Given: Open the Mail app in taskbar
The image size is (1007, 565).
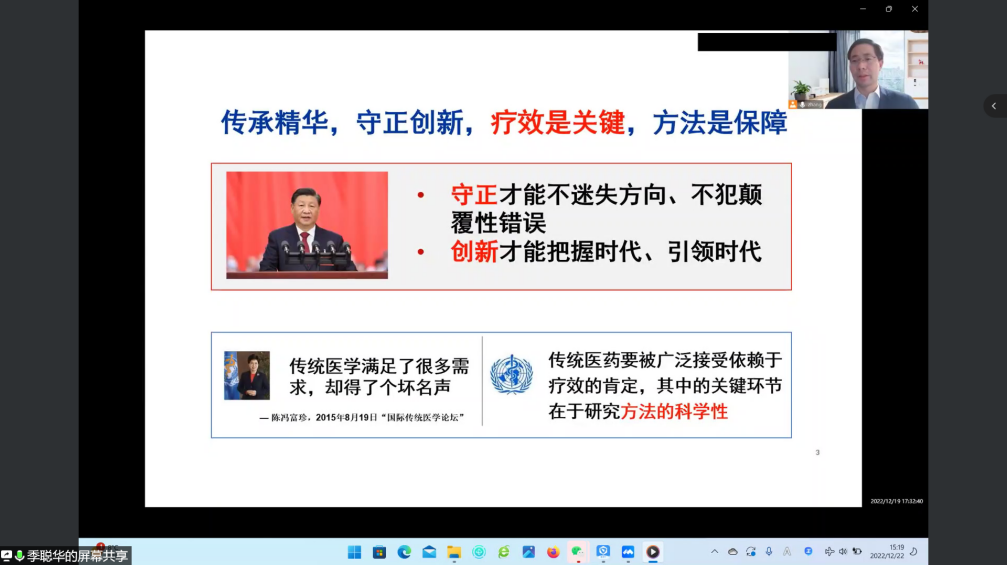Looking at the screenshot, I should [429, 552].
